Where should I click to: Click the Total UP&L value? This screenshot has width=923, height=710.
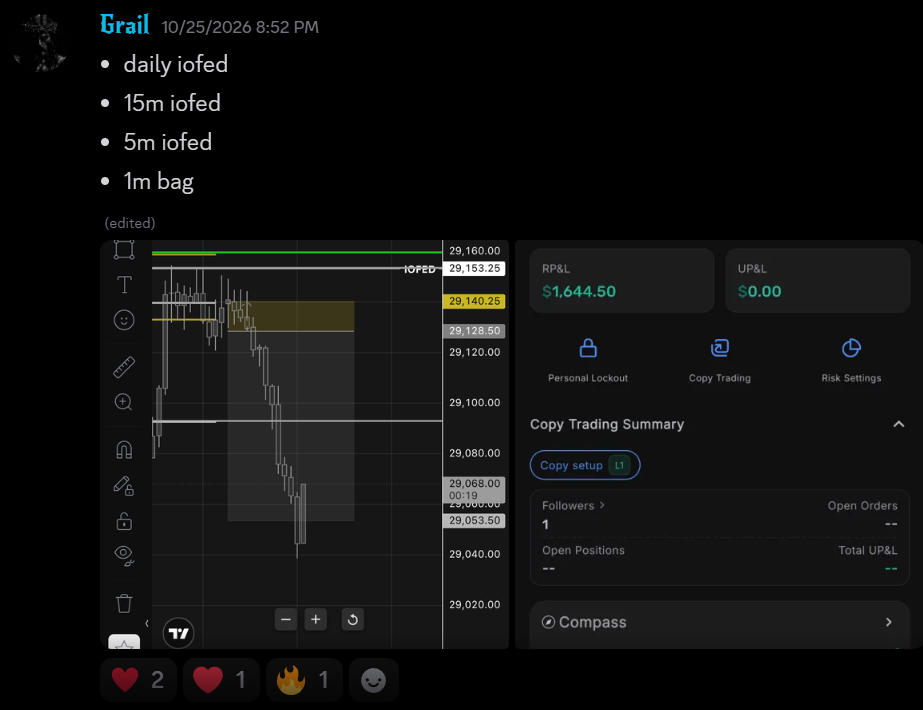[891, 569]
